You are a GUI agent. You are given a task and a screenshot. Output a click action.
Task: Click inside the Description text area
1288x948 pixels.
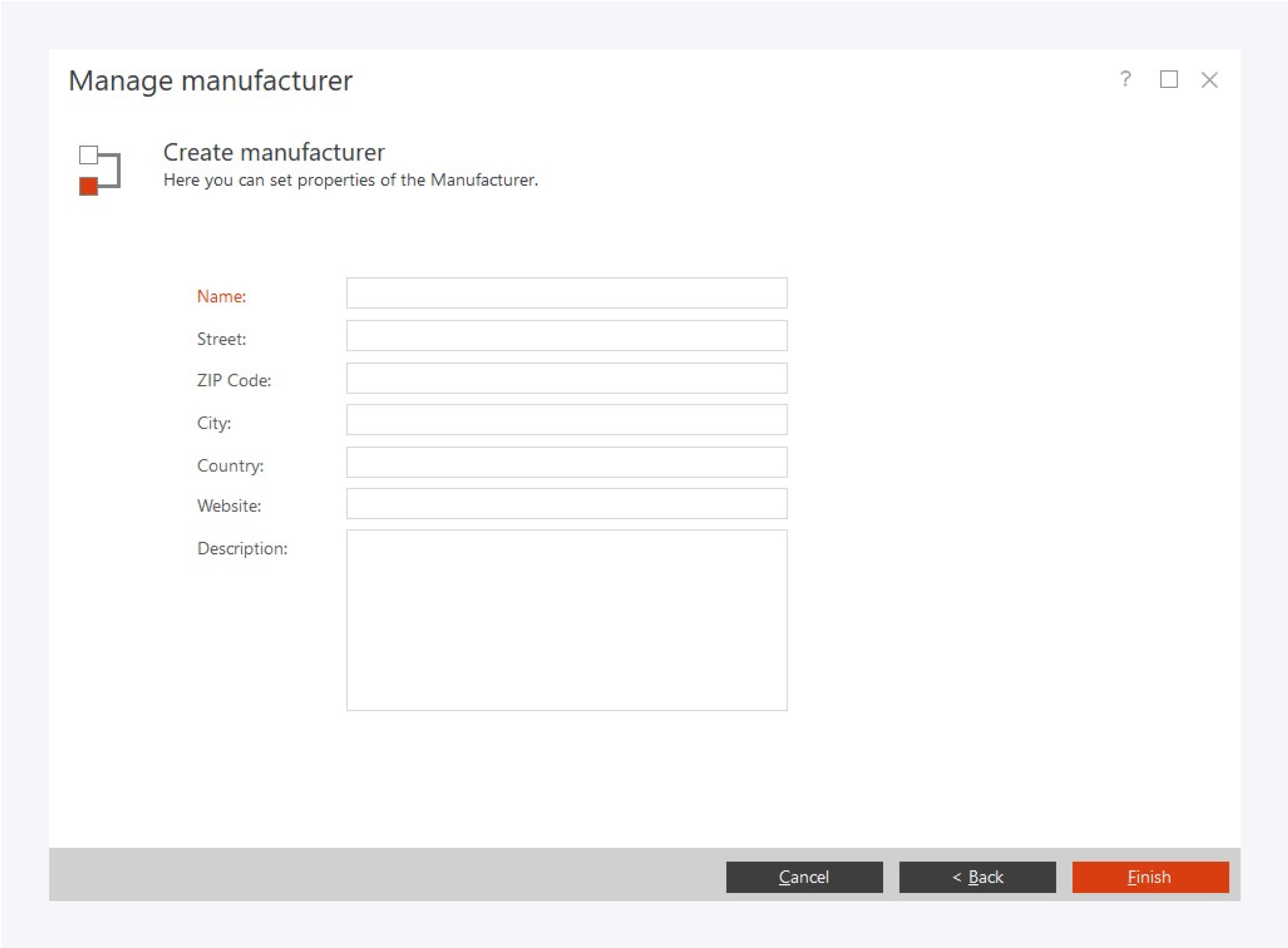pyautogui.click(x=566, y=620)
